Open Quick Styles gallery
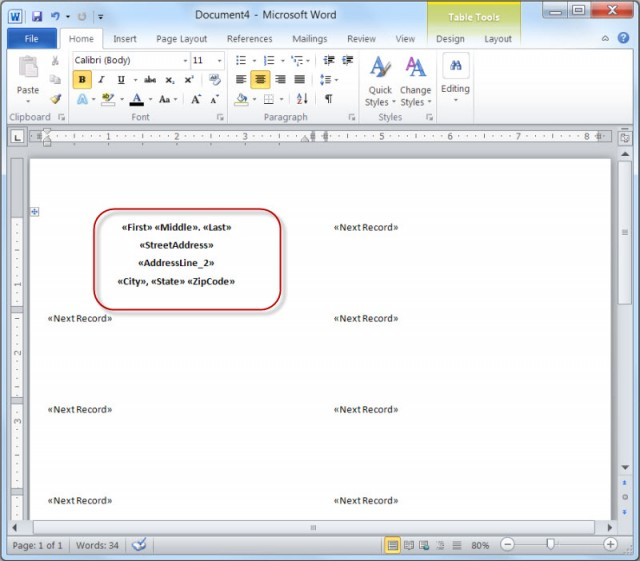This screenshot has height=561, width=640. tap(380, 81)
